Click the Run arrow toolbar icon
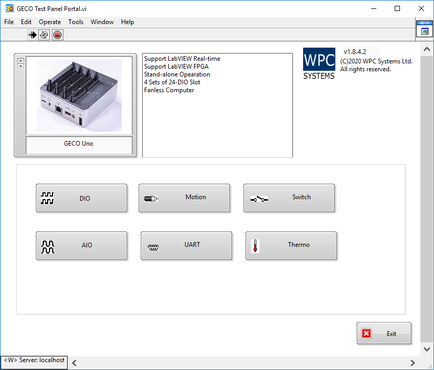 [x=32, y=35]
